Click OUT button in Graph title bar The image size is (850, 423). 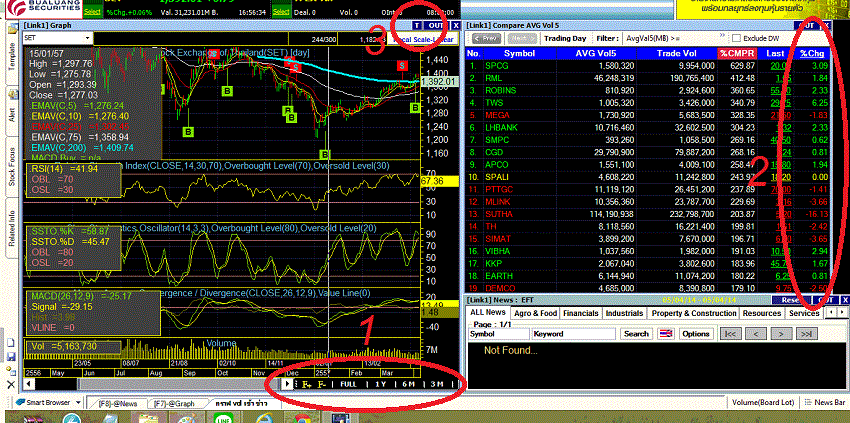tap(435, 25)
